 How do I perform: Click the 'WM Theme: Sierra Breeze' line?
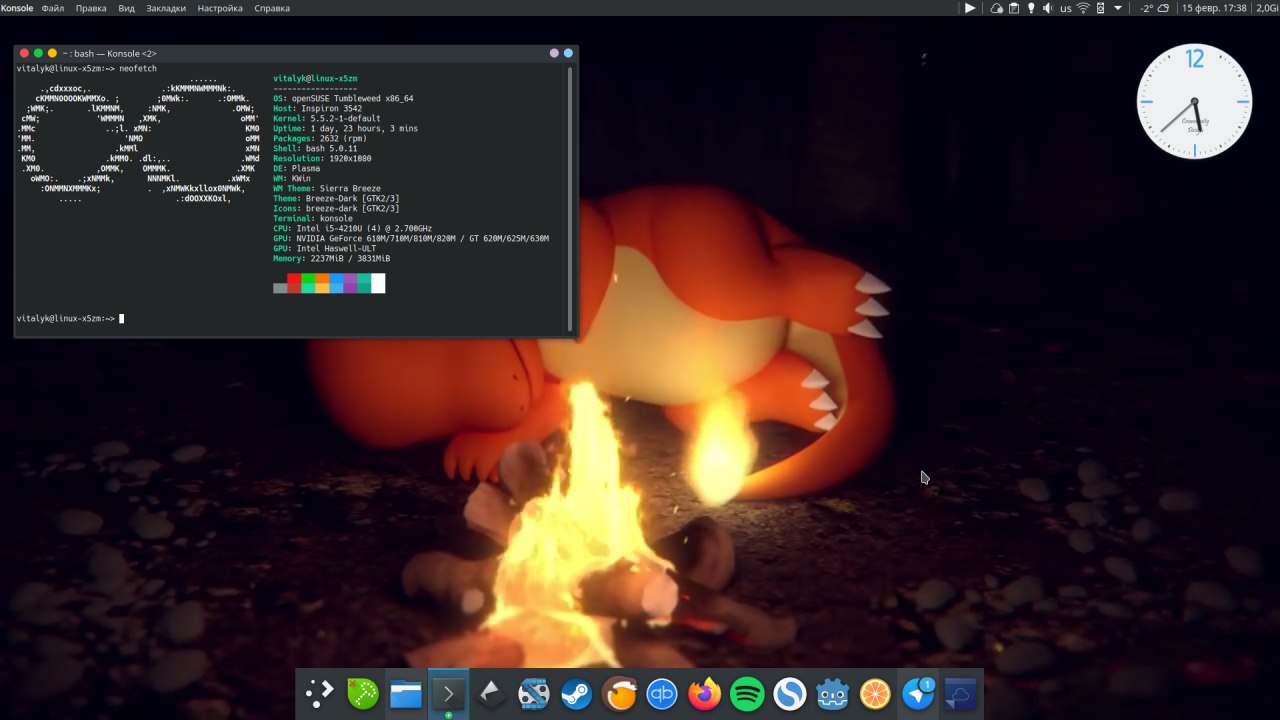tap(327, 188)
